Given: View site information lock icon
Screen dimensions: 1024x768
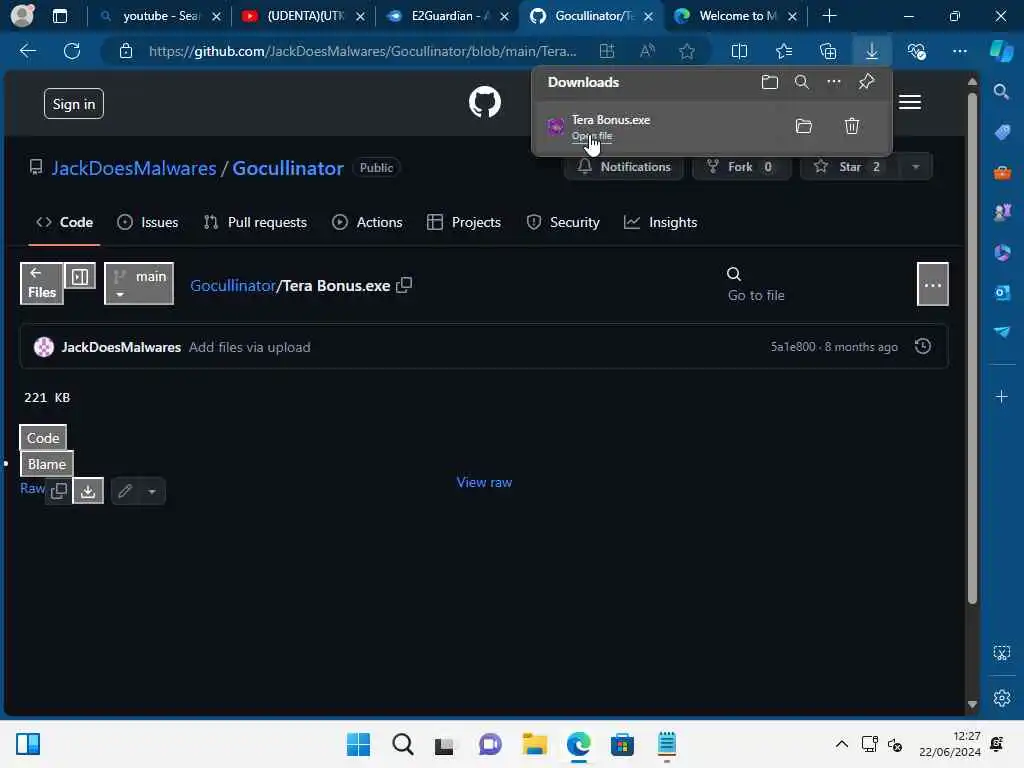Looking at the screenshot, I should 126,51.
